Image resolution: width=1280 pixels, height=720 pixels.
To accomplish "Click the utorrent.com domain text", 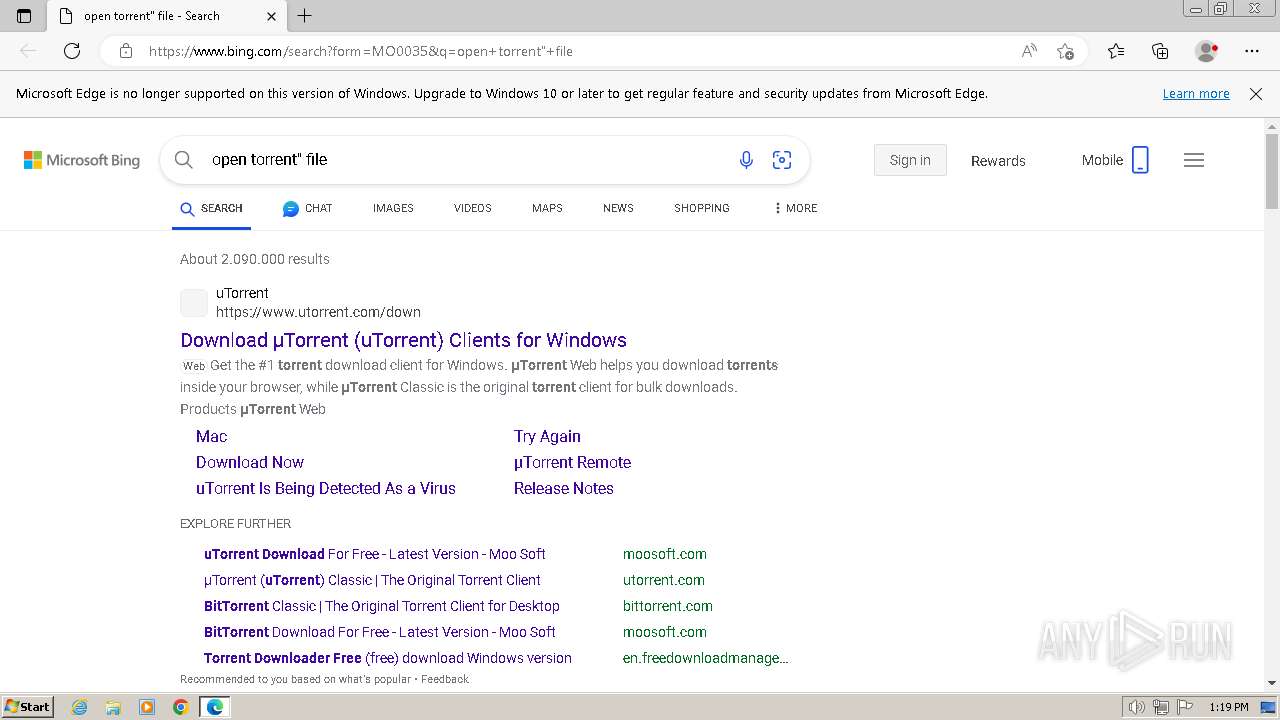I will pyautogui.click(x=664, y=580).
